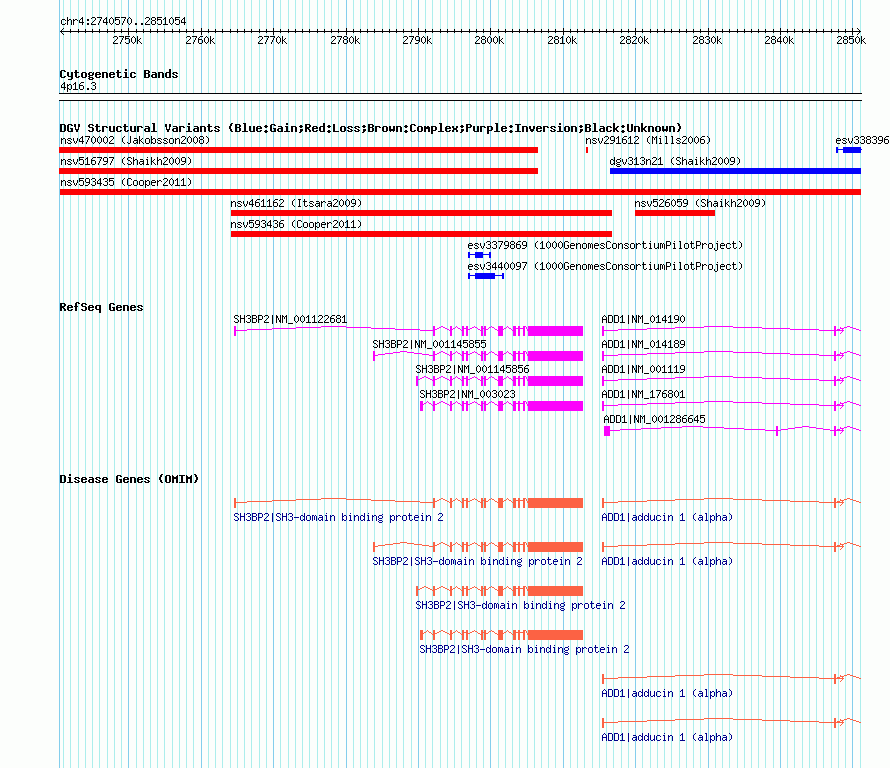This screenshot has height=768, width=890.
Task: Click the 2770k ruler position
Action: 272,40
